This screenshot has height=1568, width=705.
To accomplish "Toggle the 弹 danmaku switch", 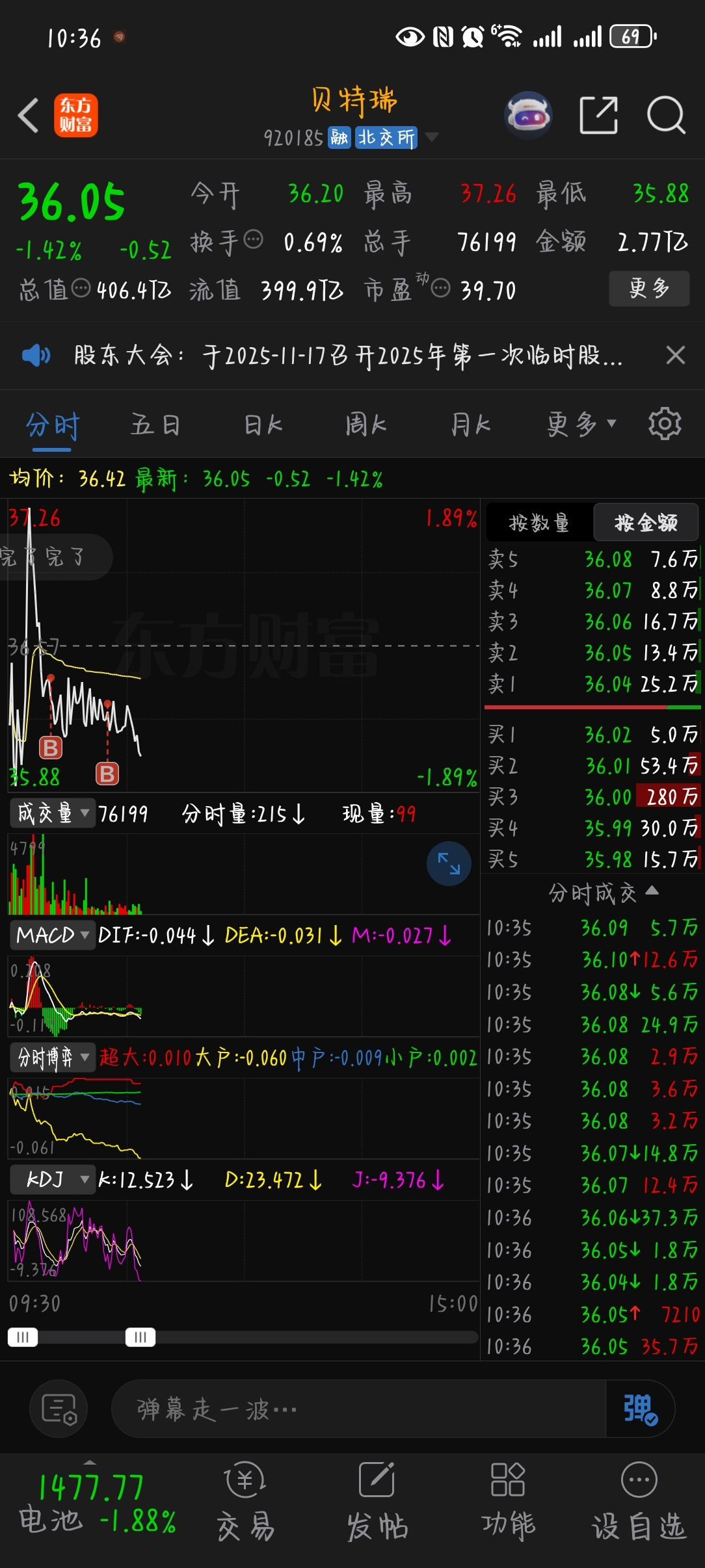I will coord(640,1409).
